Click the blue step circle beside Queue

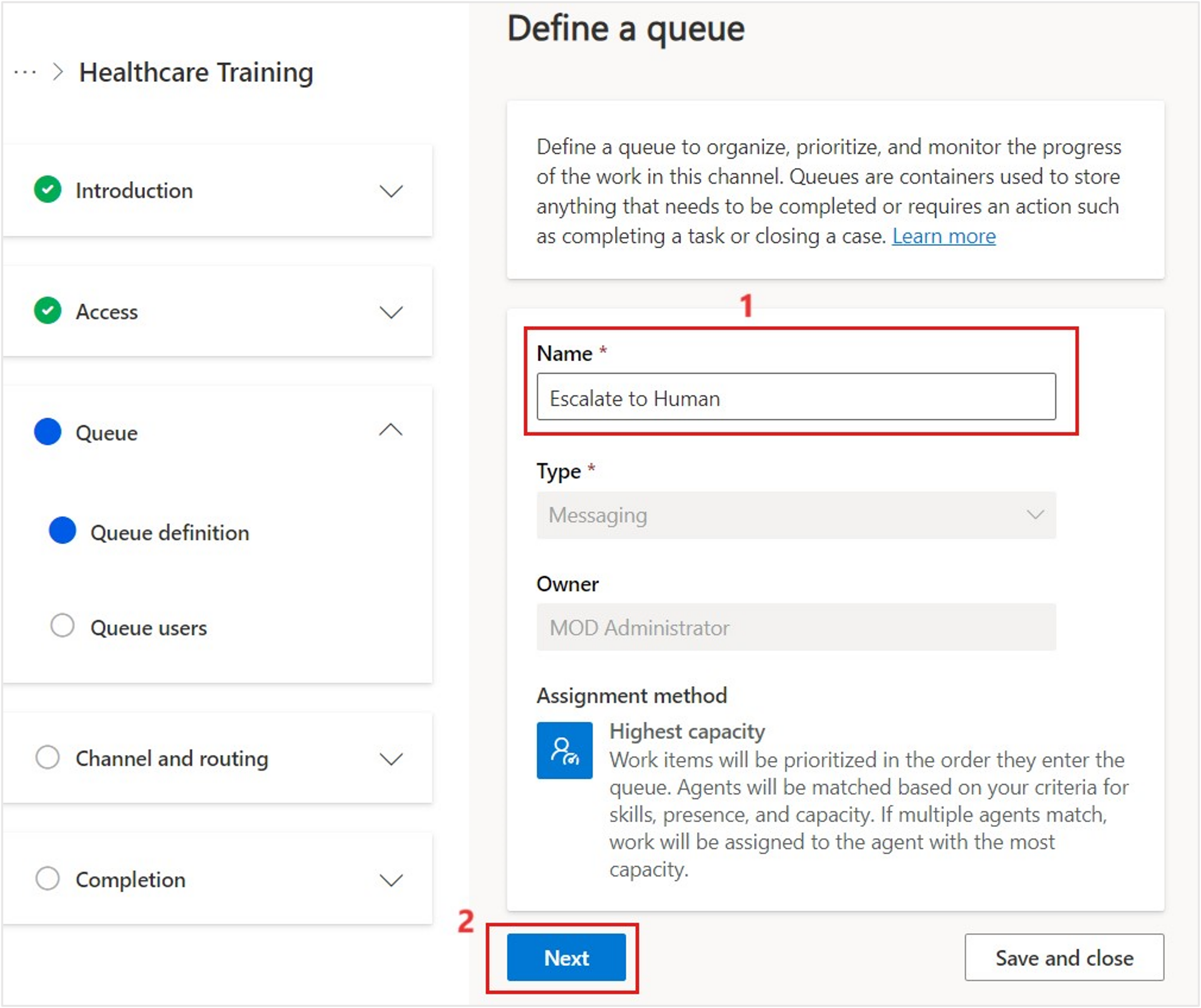click(x=48, y=432)
